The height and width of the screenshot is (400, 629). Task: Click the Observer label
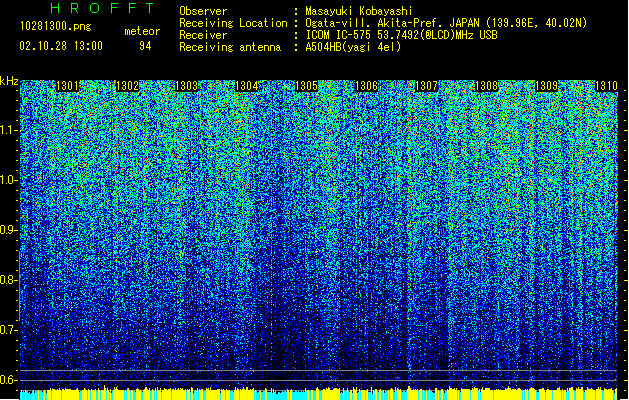tap(203, 11)
